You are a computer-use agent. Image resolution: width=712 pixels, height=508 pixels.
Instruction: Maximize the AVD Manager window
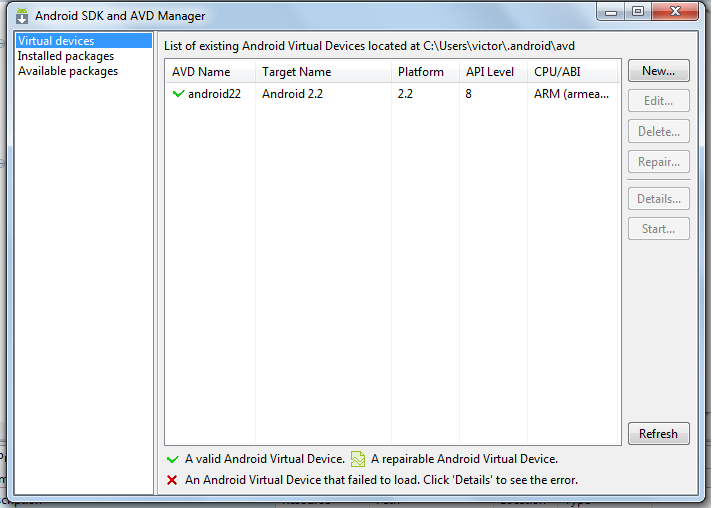coord(638,11)
